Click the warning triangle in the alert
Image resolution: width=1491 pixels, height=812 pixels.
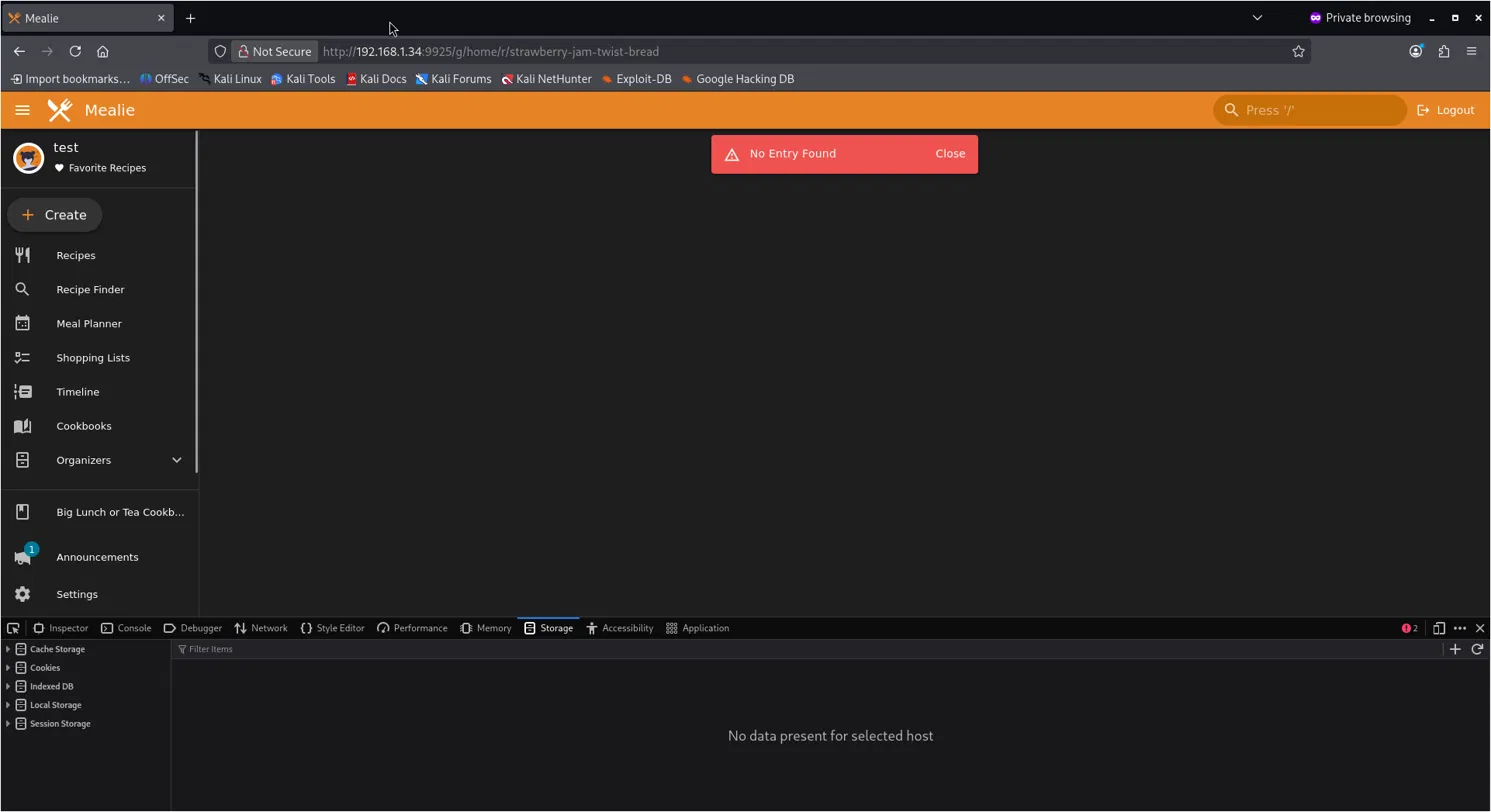pos(731,154)
